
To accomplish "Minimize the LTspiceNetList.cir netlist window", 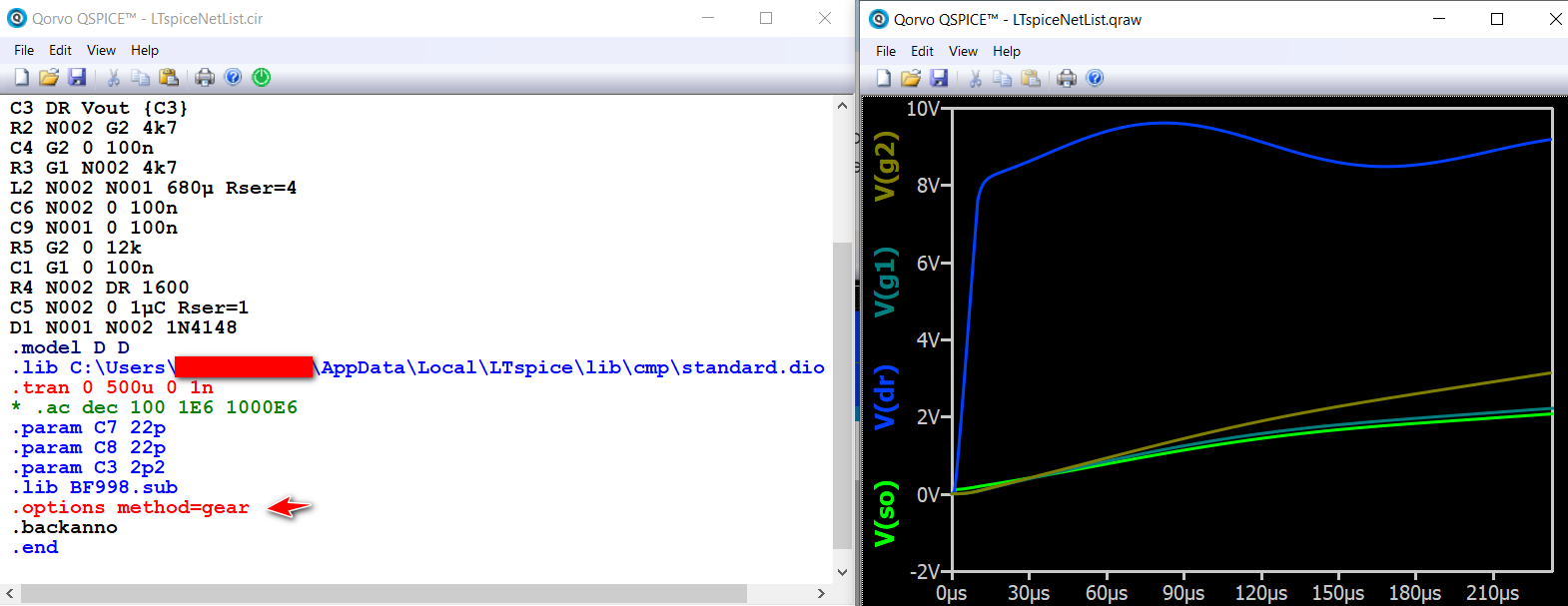I will (708, 18).
